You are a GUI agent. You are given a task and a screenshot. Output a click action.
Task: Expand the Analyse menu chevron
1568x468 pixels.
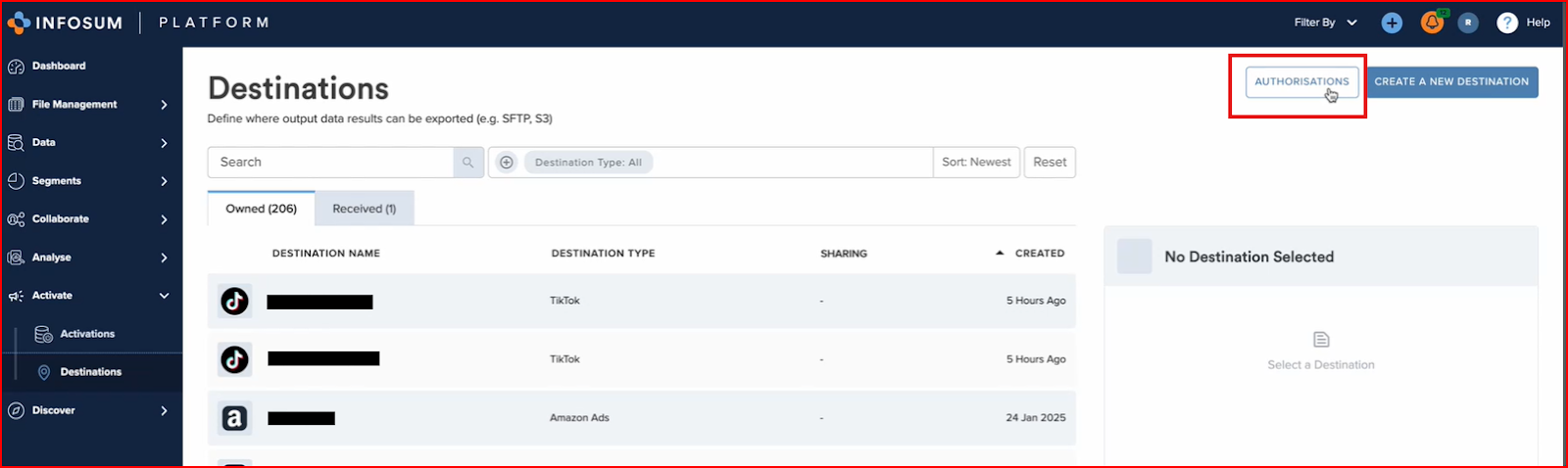coord(164,257)
